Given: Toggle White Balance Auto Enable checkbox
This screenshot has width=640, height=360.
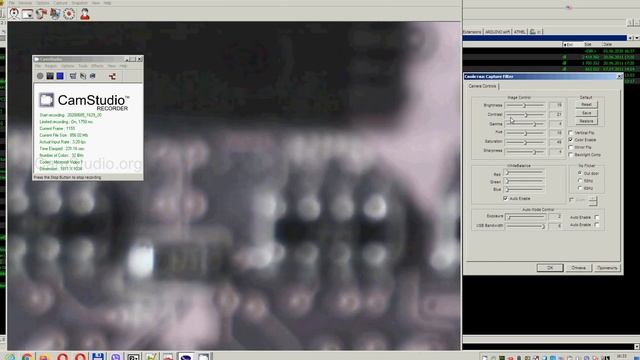Looking at the screenshot, I should tap(505, 198).
